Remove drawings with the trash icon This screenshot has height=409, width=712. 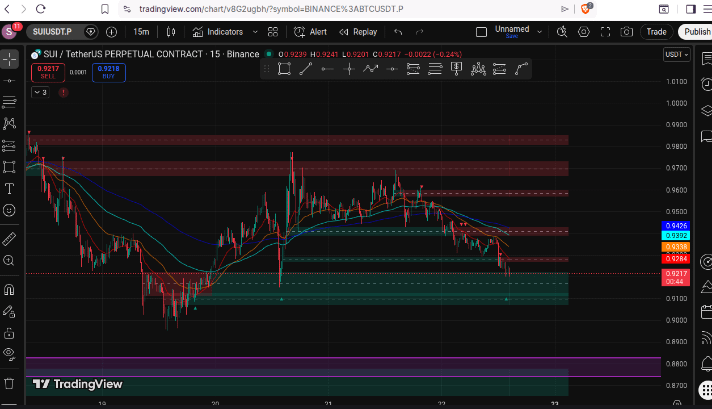[x=9, y=384]
